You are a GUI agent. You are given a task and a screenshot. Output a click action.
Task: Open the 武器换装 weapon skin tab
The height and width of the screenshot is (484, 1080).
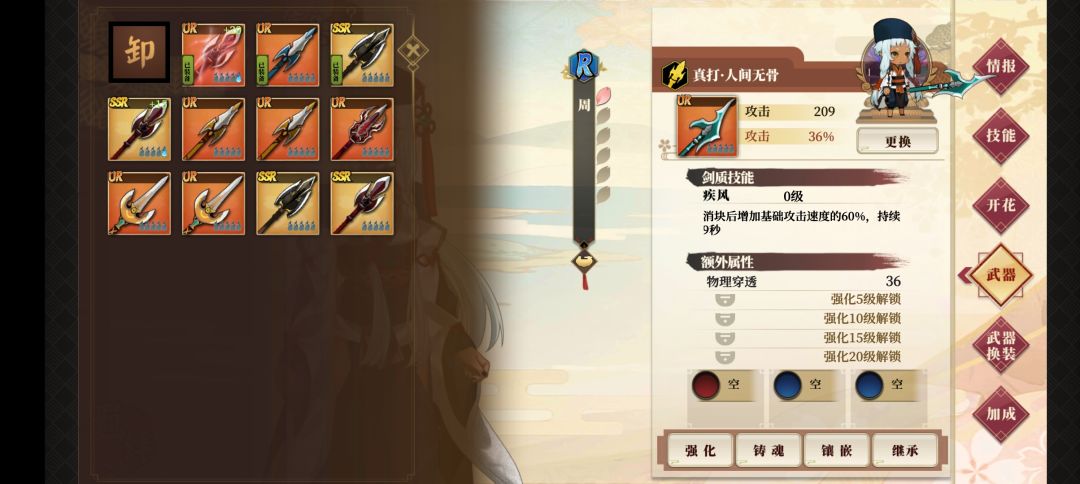point(1001,345)
